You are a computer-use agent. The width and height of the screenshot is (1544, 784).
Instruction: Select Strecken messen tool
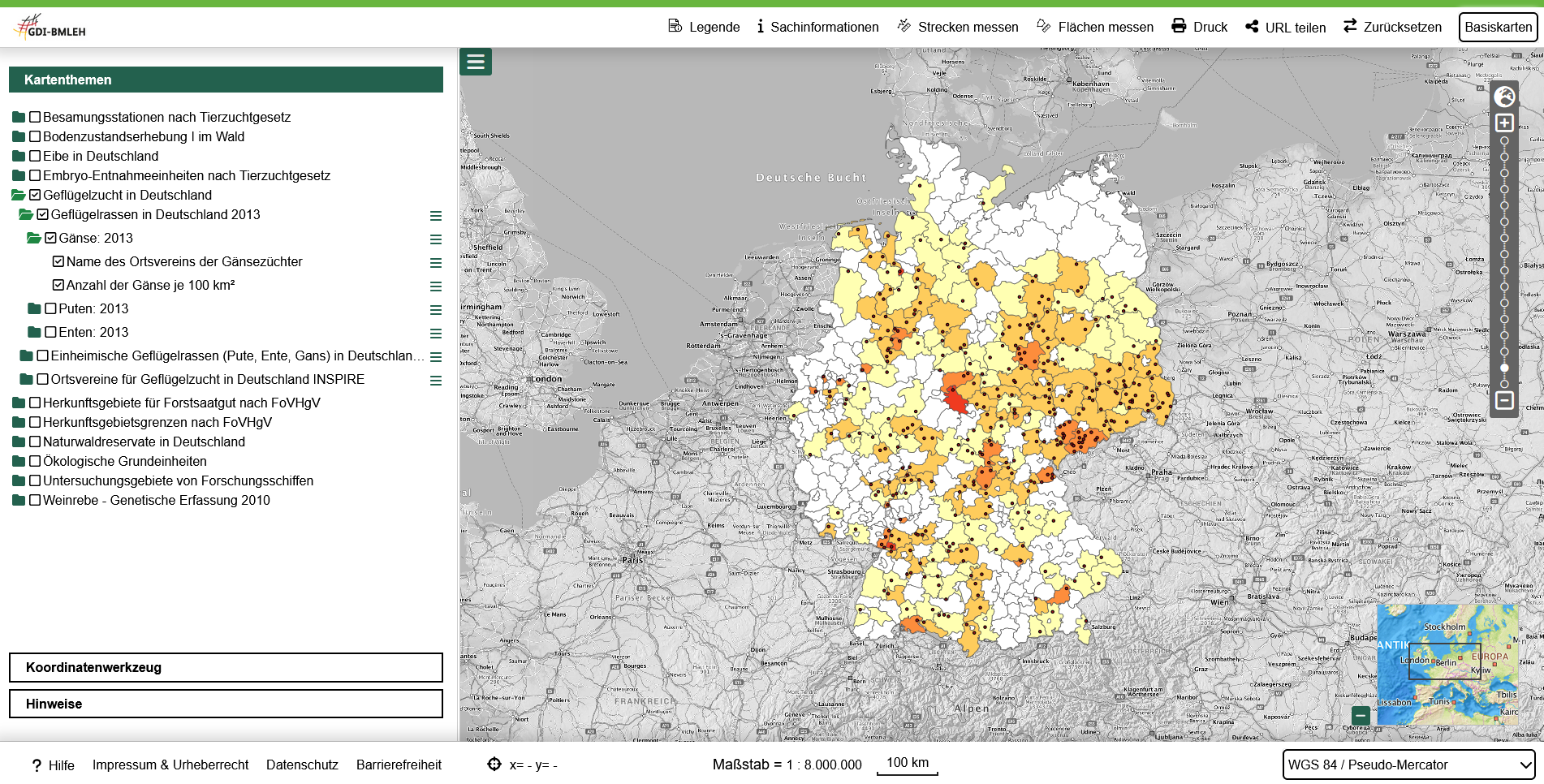958,27
